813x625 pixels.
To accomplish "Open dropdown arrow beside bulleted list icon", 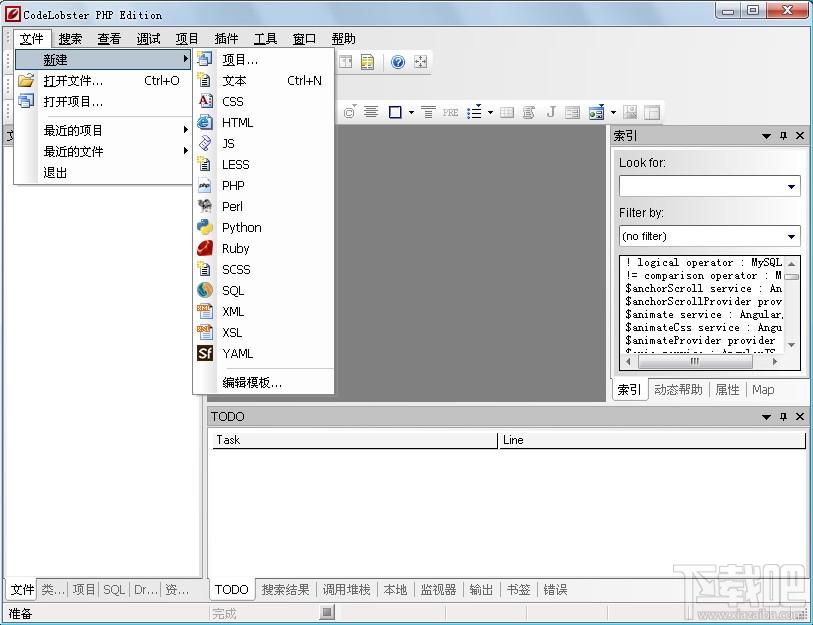I will pos(490,112).
